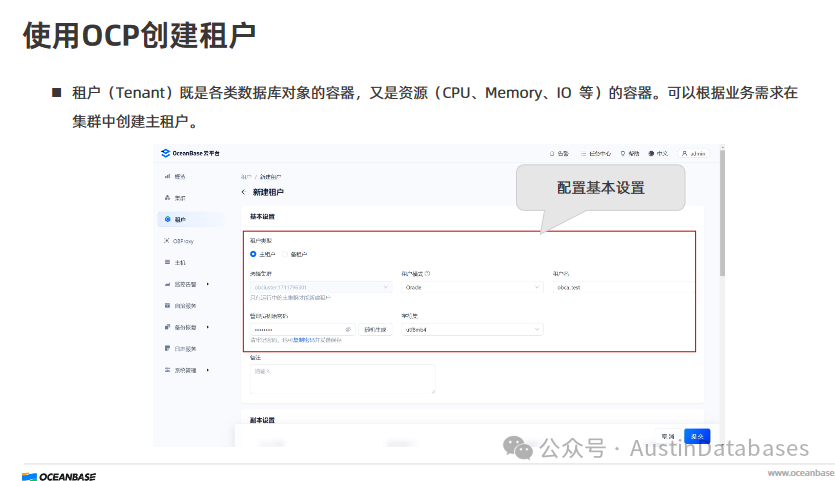The width and height of the screenshot is (835, 481).
Task: Click the help icon next to tenant mode
Action: coord(427,274)
